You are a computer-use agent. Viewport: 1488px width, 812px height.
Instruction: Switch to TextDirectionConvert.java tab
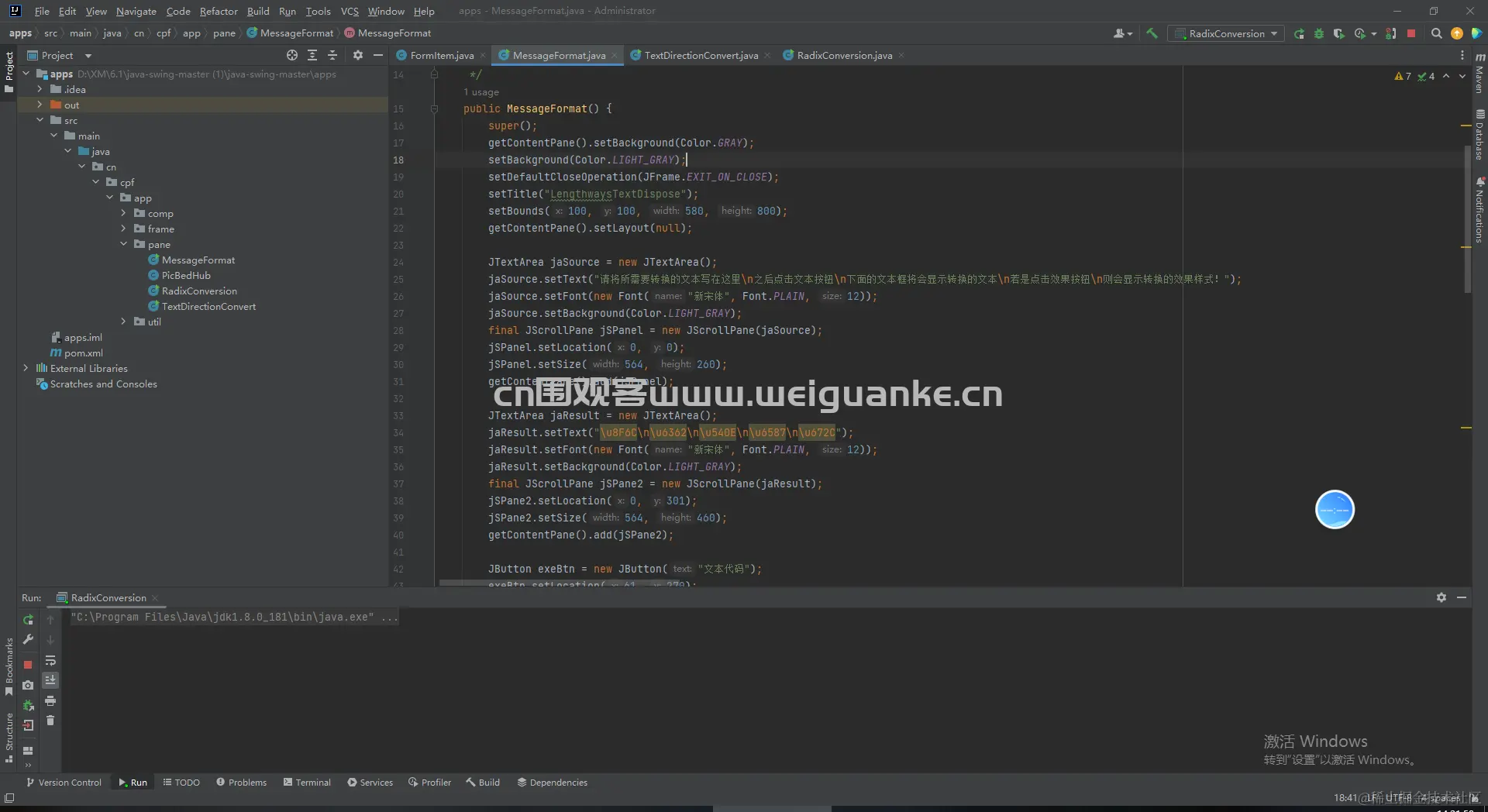click(x=701, y=55)
